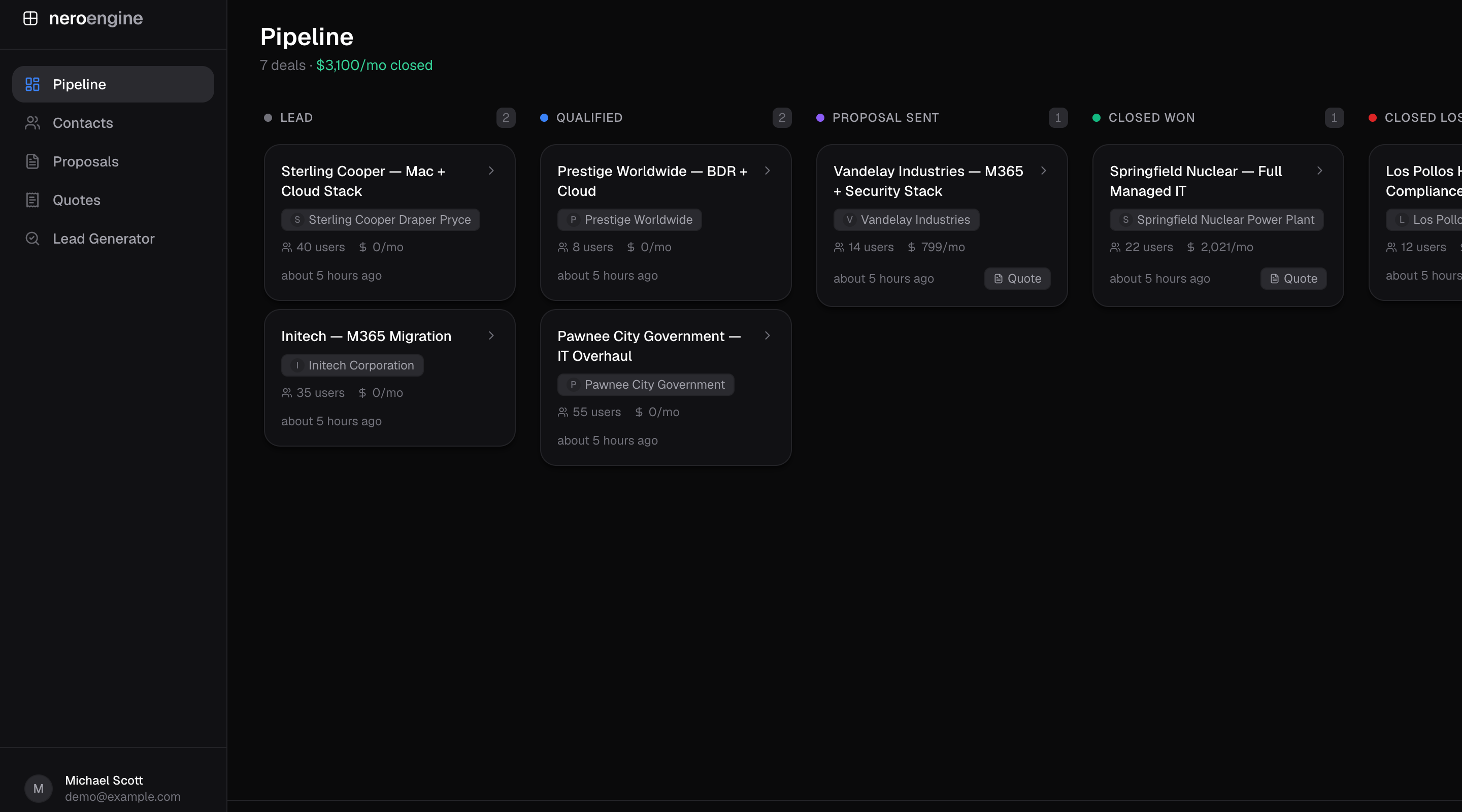Screen dimensions: 1462x812
Task: Click the Lead Generator search icon
Action: (x=32, y=239)
